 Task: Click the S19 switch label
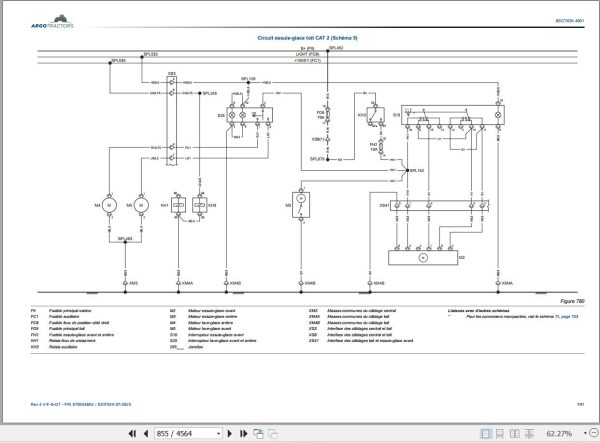tap(396, 115)
